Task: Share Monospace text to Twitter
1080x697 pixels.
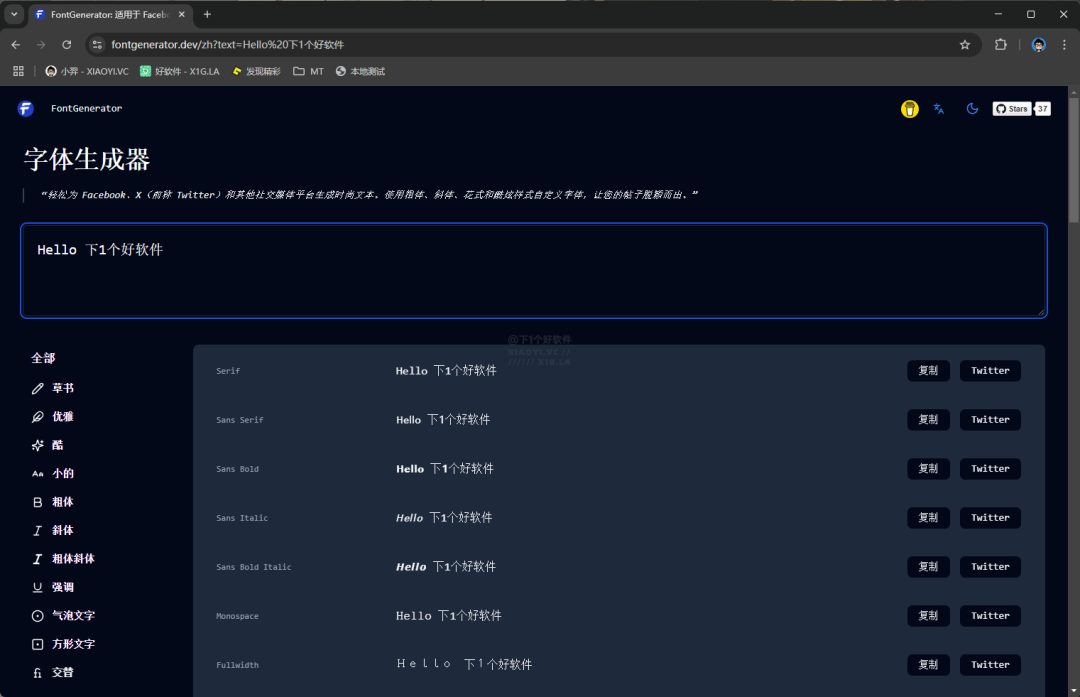Action: pos(990,616)
